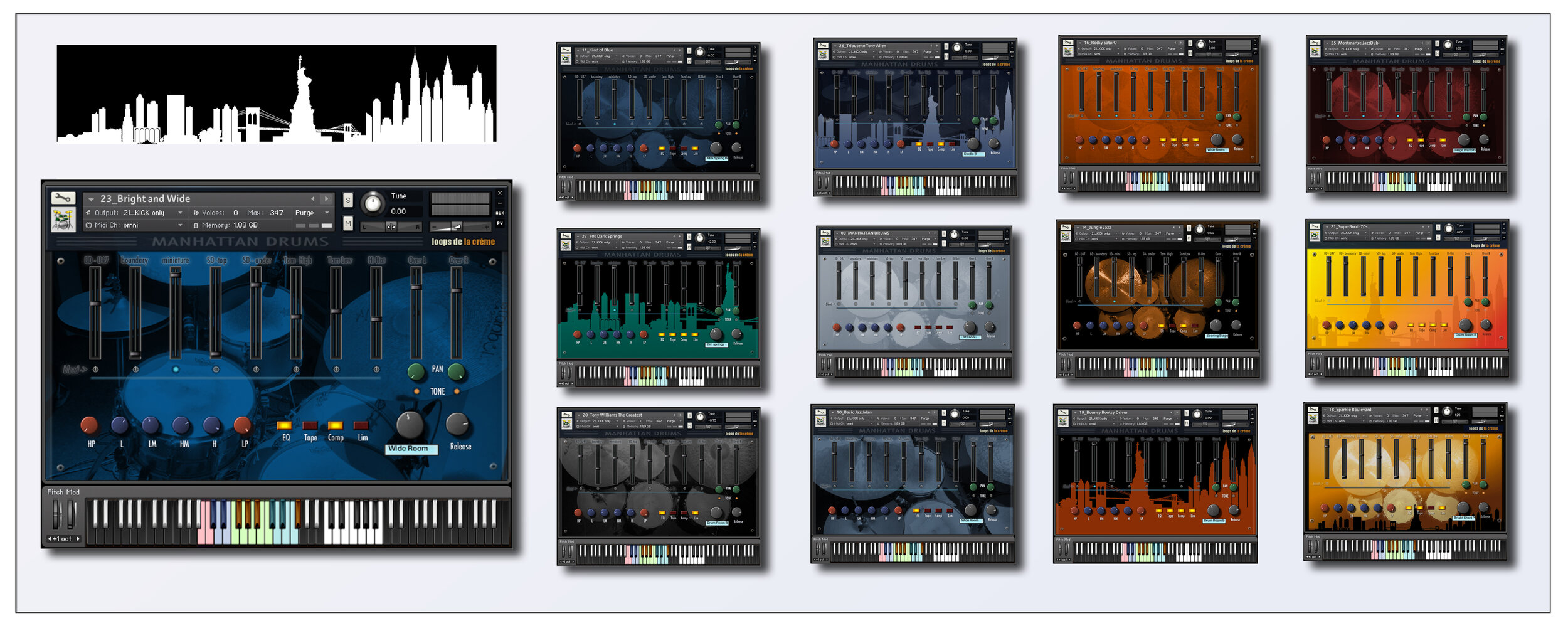The height and width of the screenshot is (628, 1568).
Task: Select the 00_MANHATTAN DRUMS grey preview
Action: (914, 302)
